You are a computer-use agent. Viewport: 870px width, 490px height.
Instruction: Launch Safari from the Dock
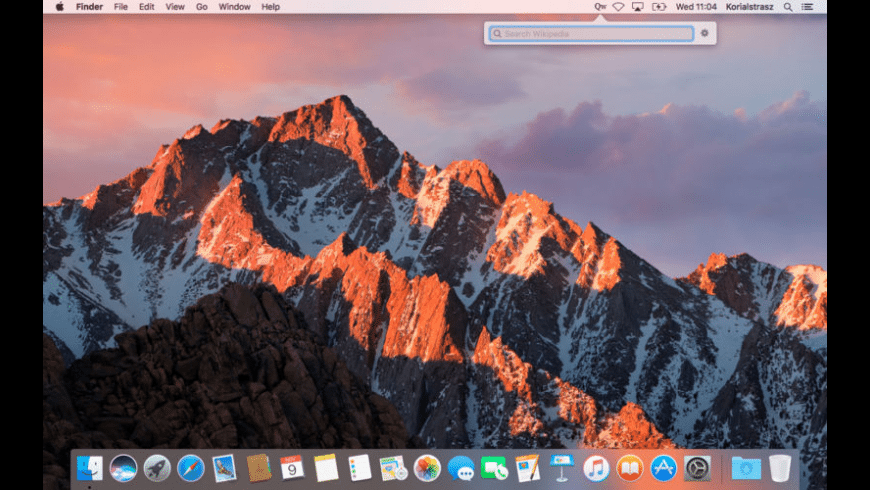point(190,467)
